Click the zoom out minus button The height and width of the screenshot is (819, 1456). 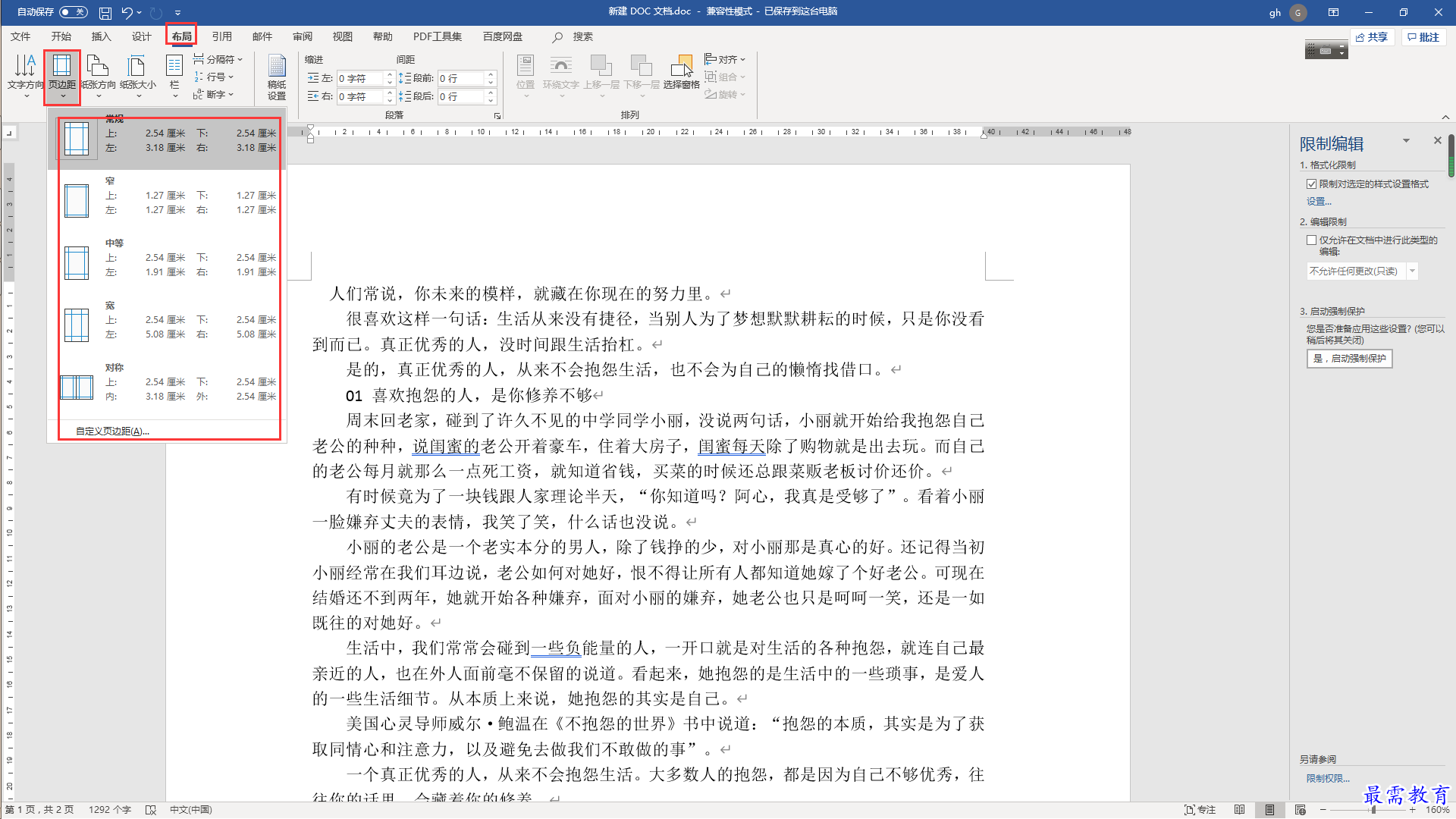[x=1323, y=810]
